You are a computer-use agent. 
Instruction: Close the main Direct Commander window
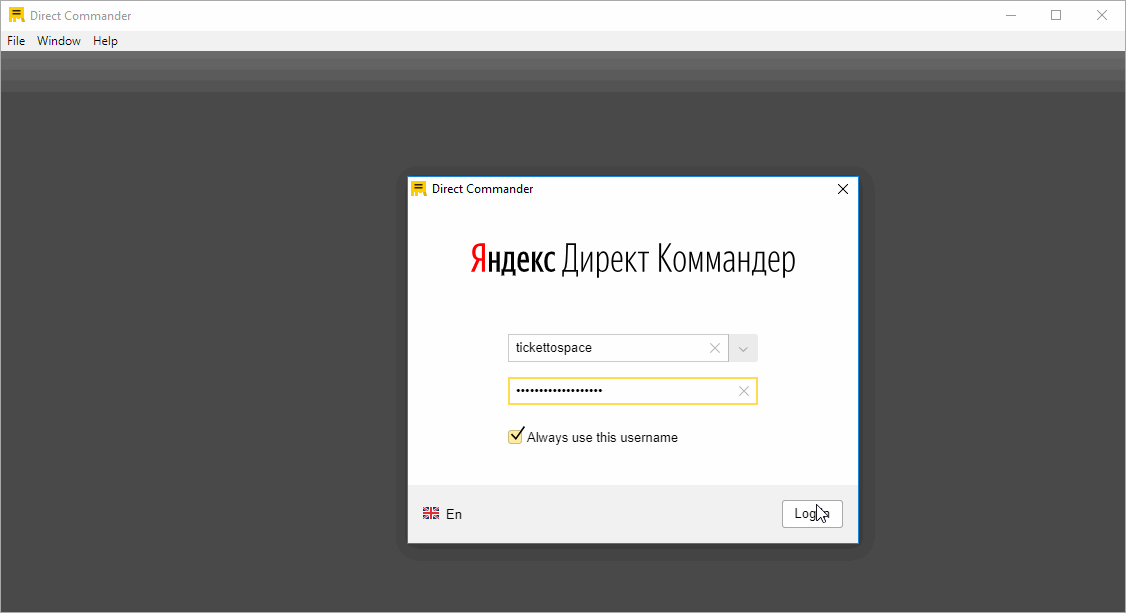pyautogui.click(x=1102, y=15)
